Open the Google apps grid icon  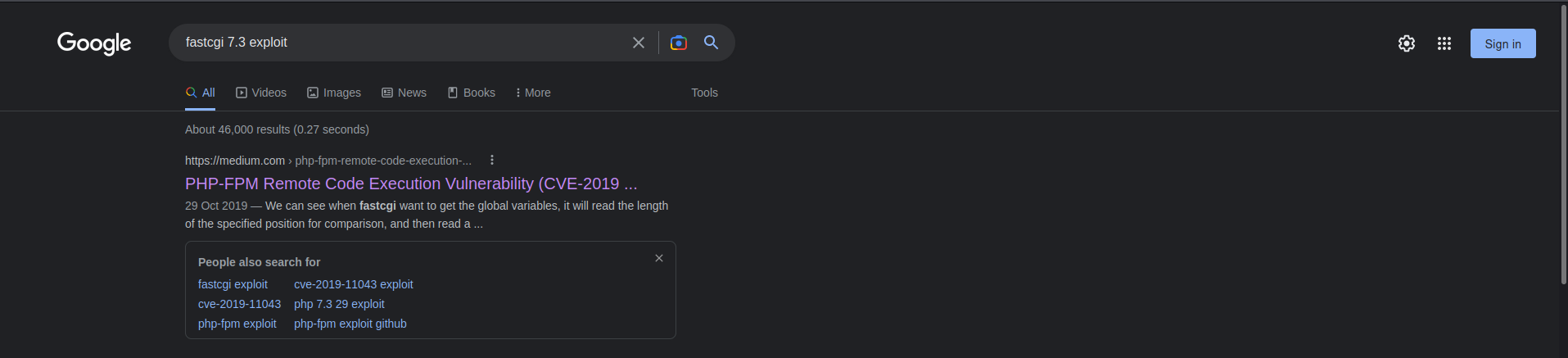[1444, 43]
